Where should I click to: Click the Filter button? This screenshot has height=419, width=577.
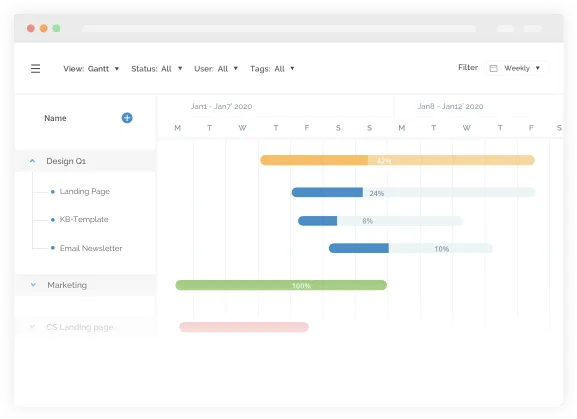468,67
